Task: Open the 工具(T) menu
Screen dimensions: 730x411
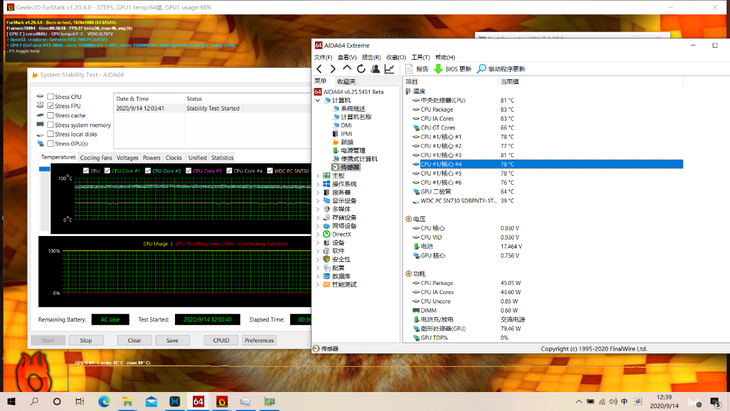Action: pos(419,57)
